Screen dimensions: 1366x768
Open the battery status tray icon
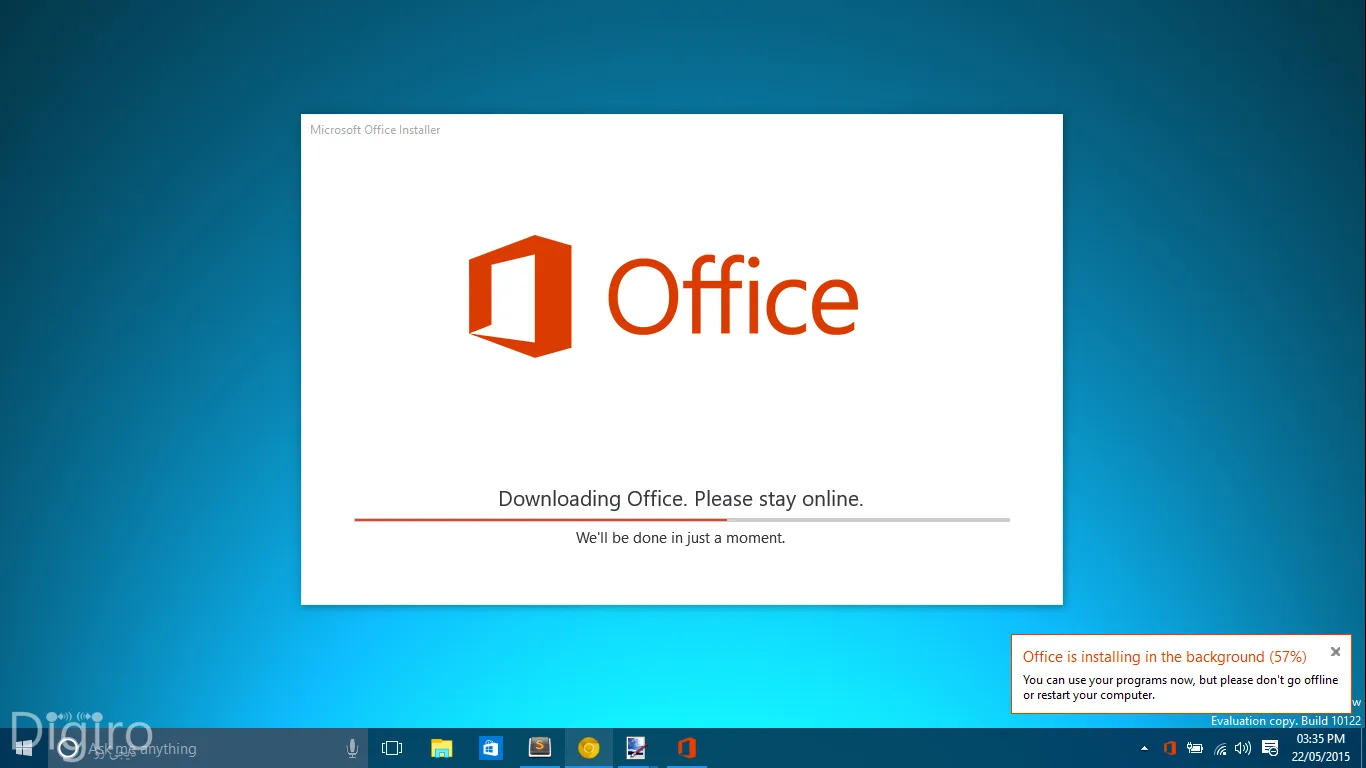coord(1195,748)
